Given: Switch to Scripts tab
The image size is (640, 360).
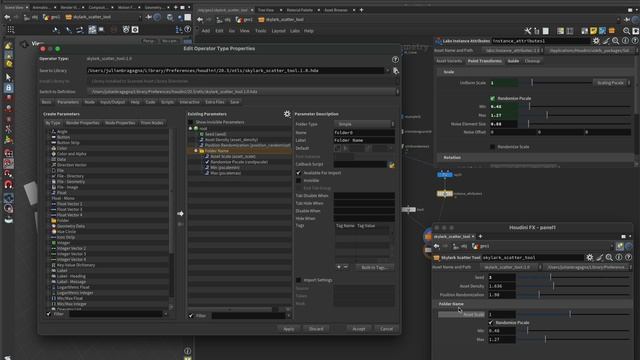Looking at the screenshot, I should 167,102.
